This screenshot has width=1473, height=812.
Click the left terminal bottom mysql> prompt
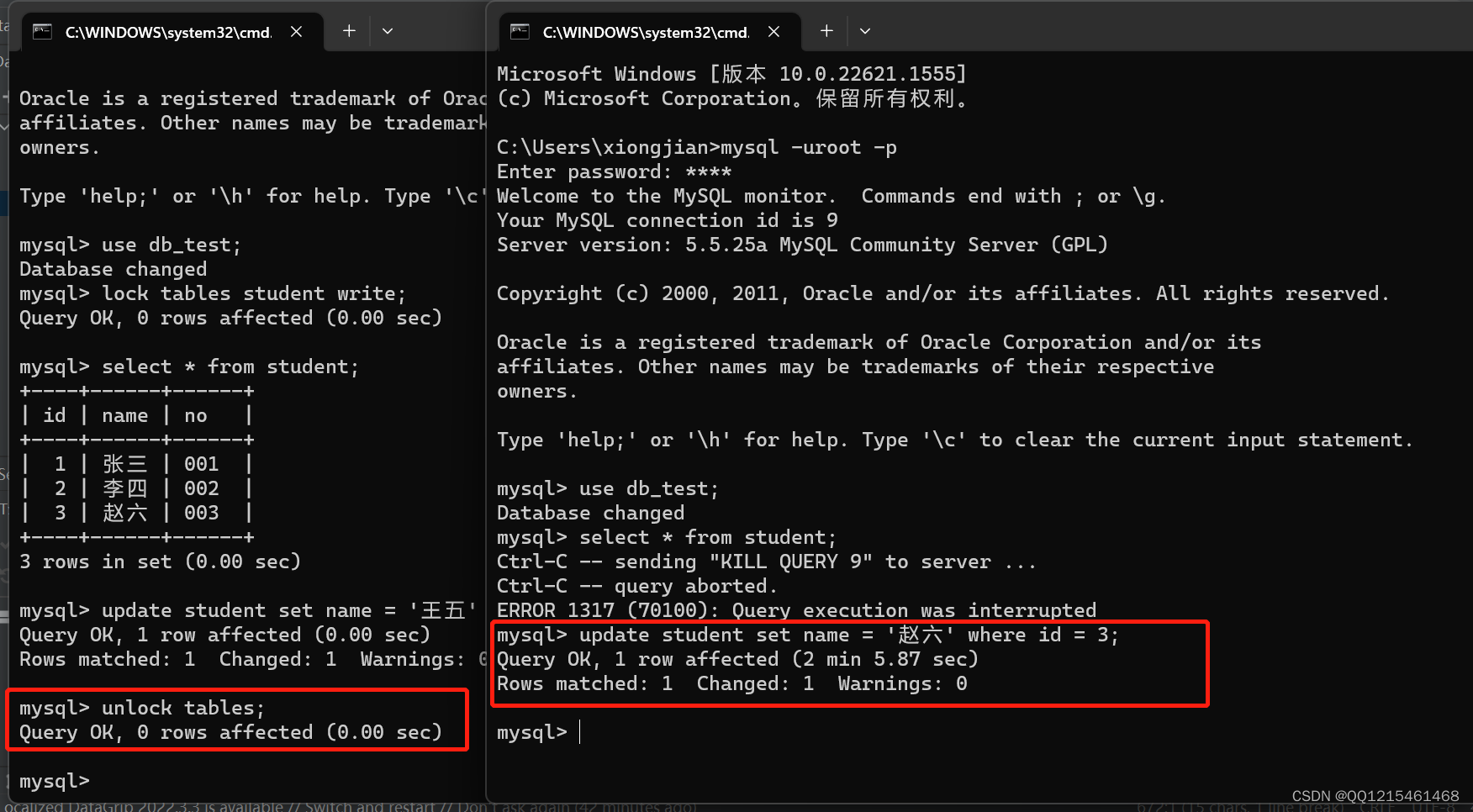(55, 781)
